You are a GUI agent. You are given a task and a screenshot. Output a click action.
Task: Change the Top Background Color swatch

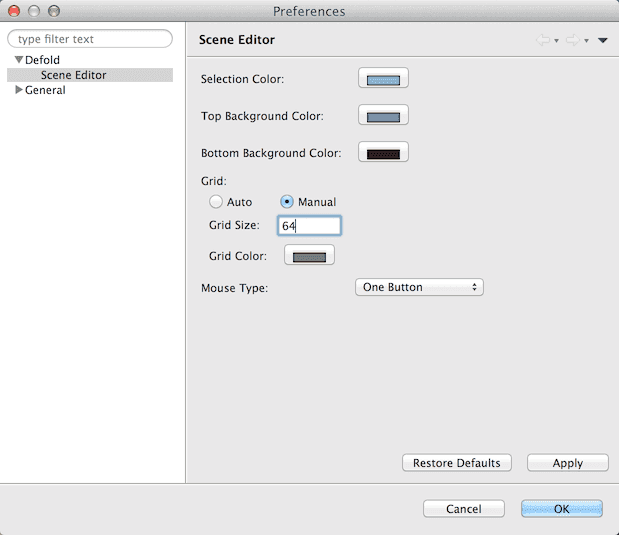pyautogui.click(x=383, y=116)
